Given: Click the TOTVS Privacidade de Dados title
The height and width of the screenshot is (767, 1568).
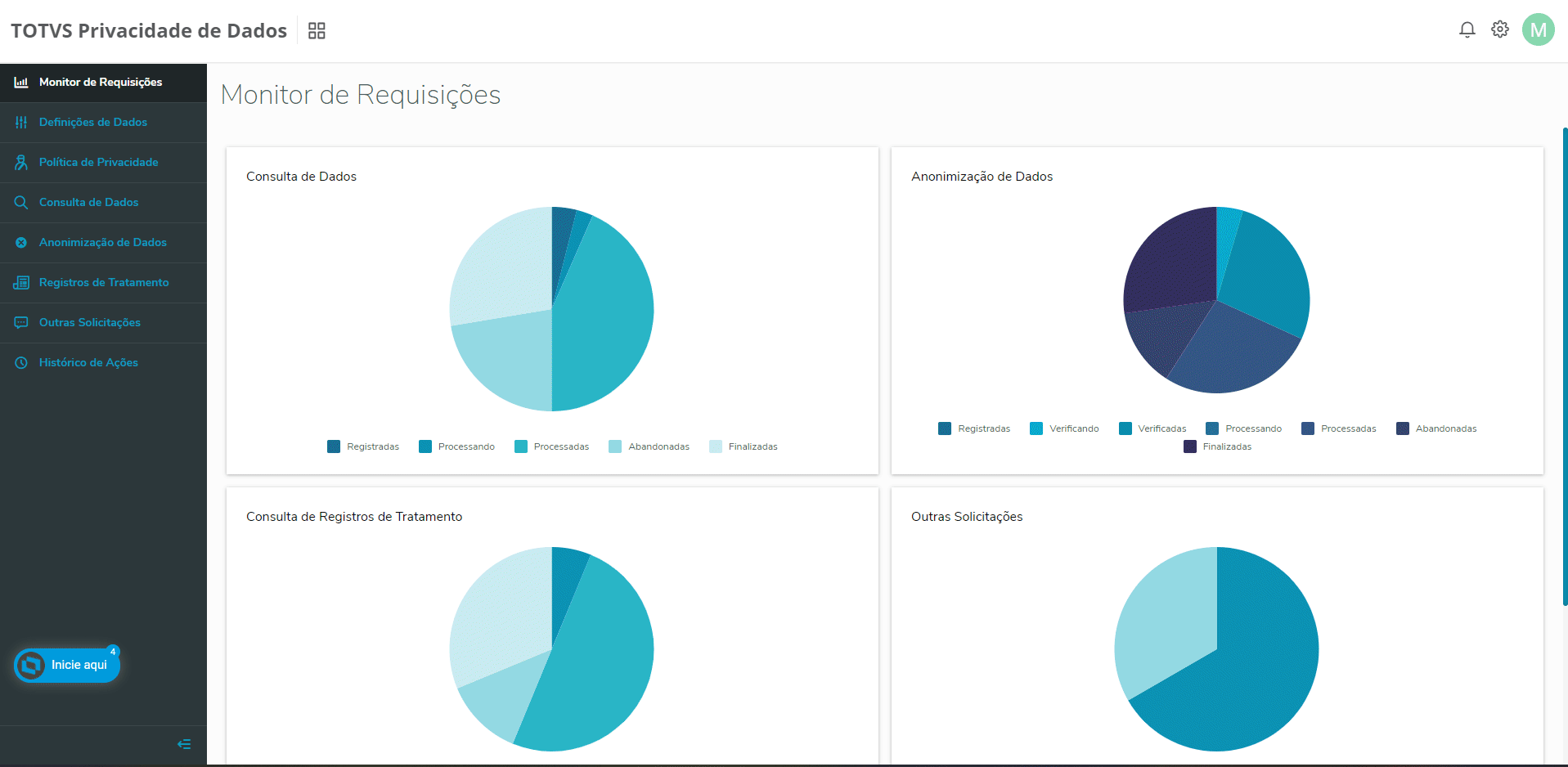Looking at the screenshot, I should click(149, 31).
